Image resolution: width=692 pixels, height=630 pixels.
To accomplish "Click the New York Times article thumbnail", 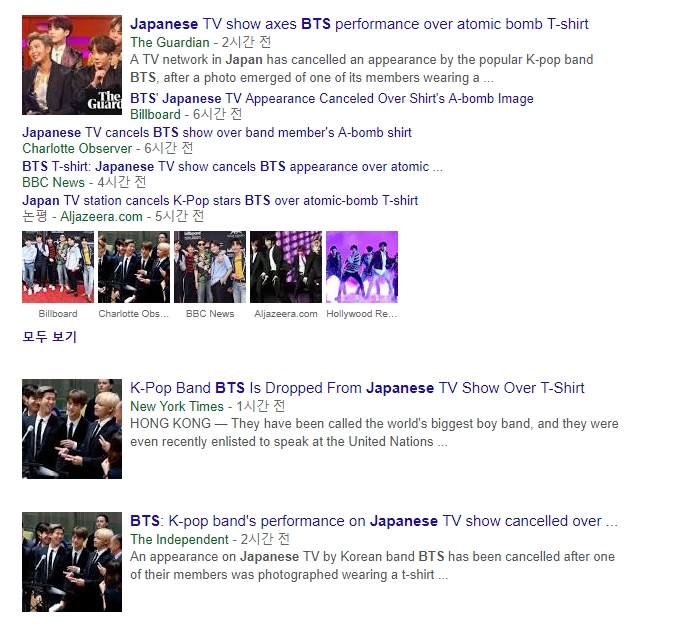I will pos(72,429).
